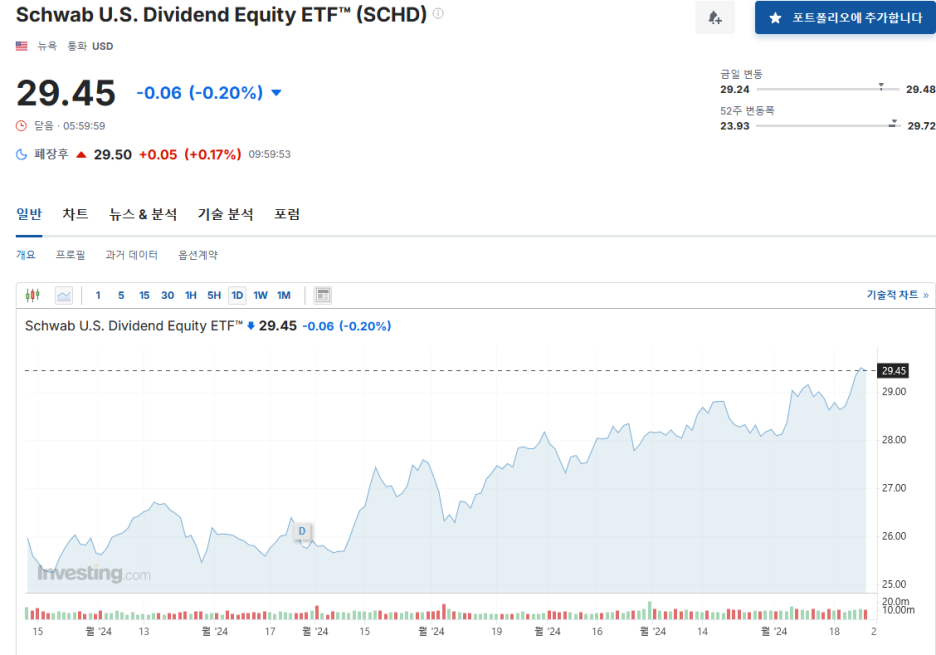Click the US flag icon
This screenshot has width=936, height=655.
click(x=21, y=46)
